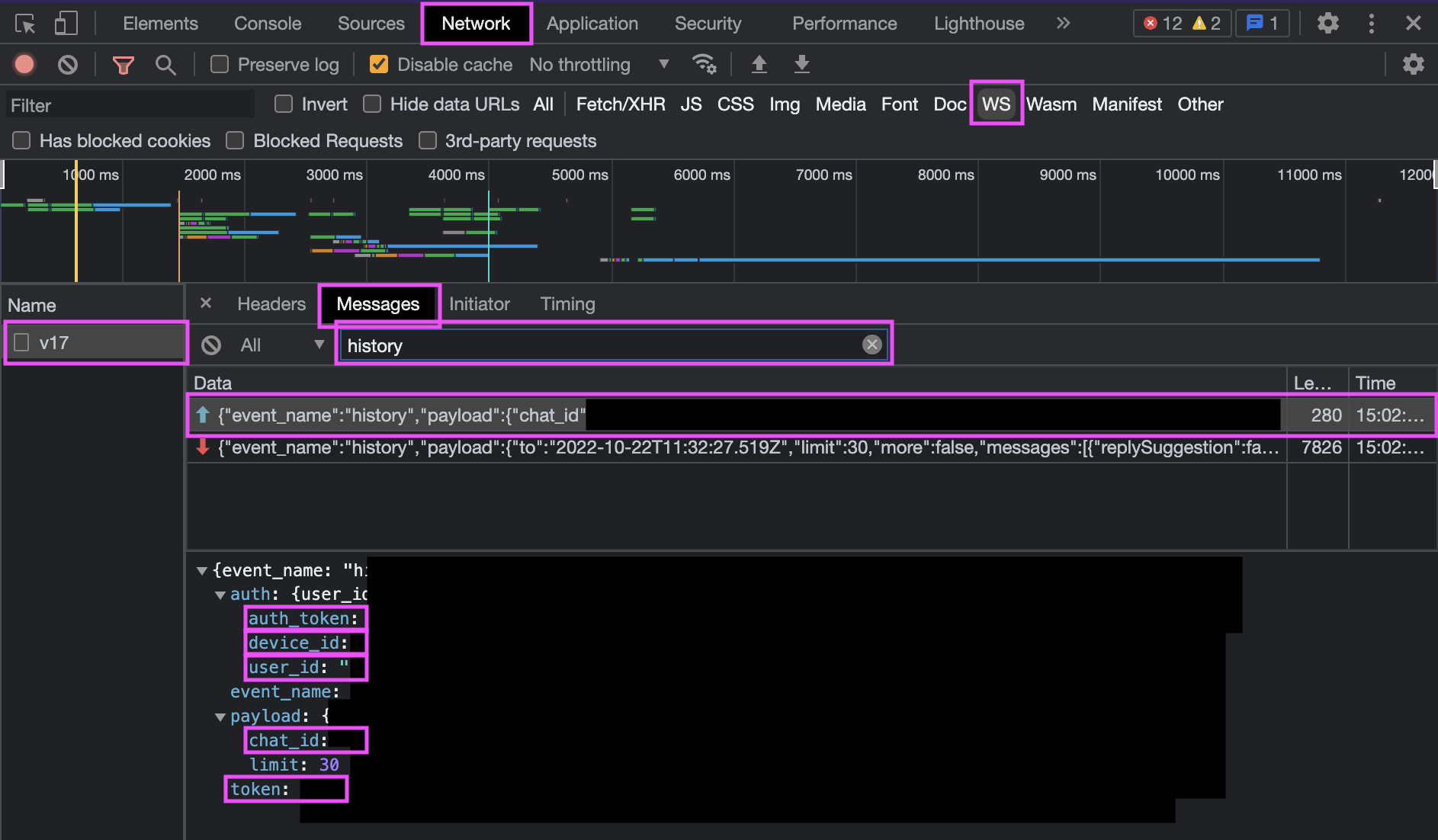Filter requests by WS

pyautogui.click(x=996, y=104)
